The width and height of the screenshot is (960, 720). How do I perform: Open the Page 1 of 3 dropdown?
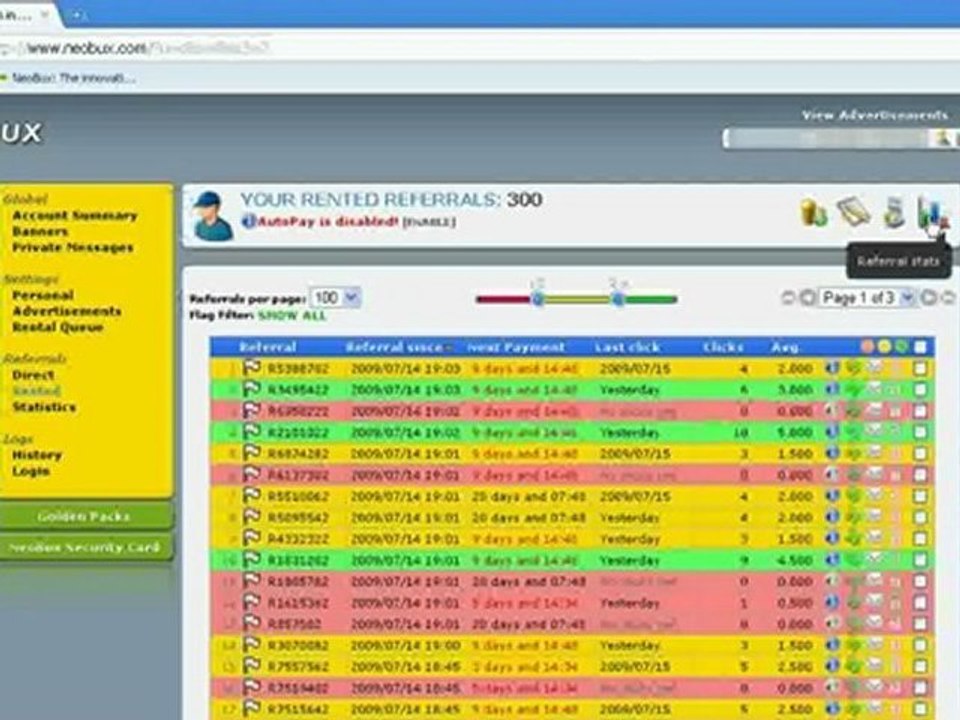(x=868, y=298)
